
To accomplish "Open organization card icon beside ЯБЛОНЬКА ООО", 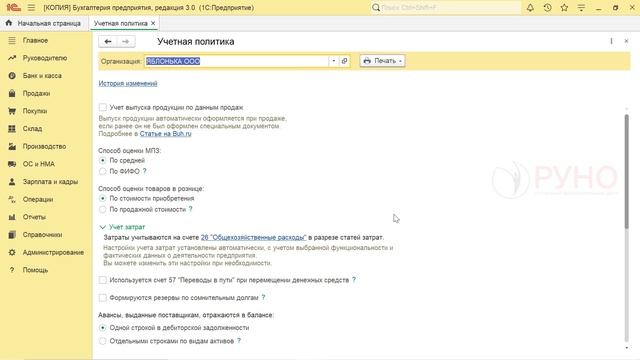I will click(344, 61).
